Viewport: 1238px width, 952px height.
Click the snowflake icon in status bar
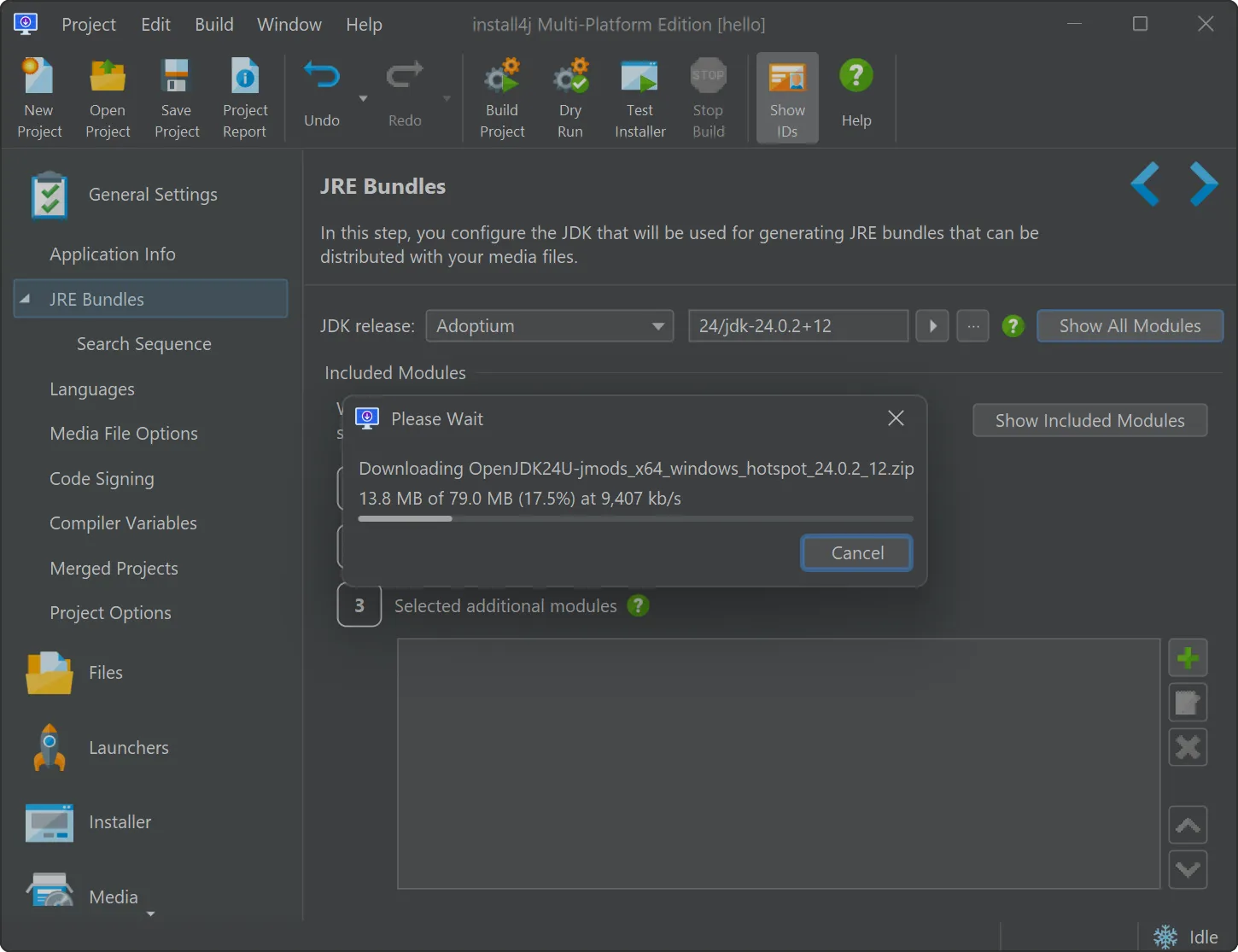point(1165,937)
